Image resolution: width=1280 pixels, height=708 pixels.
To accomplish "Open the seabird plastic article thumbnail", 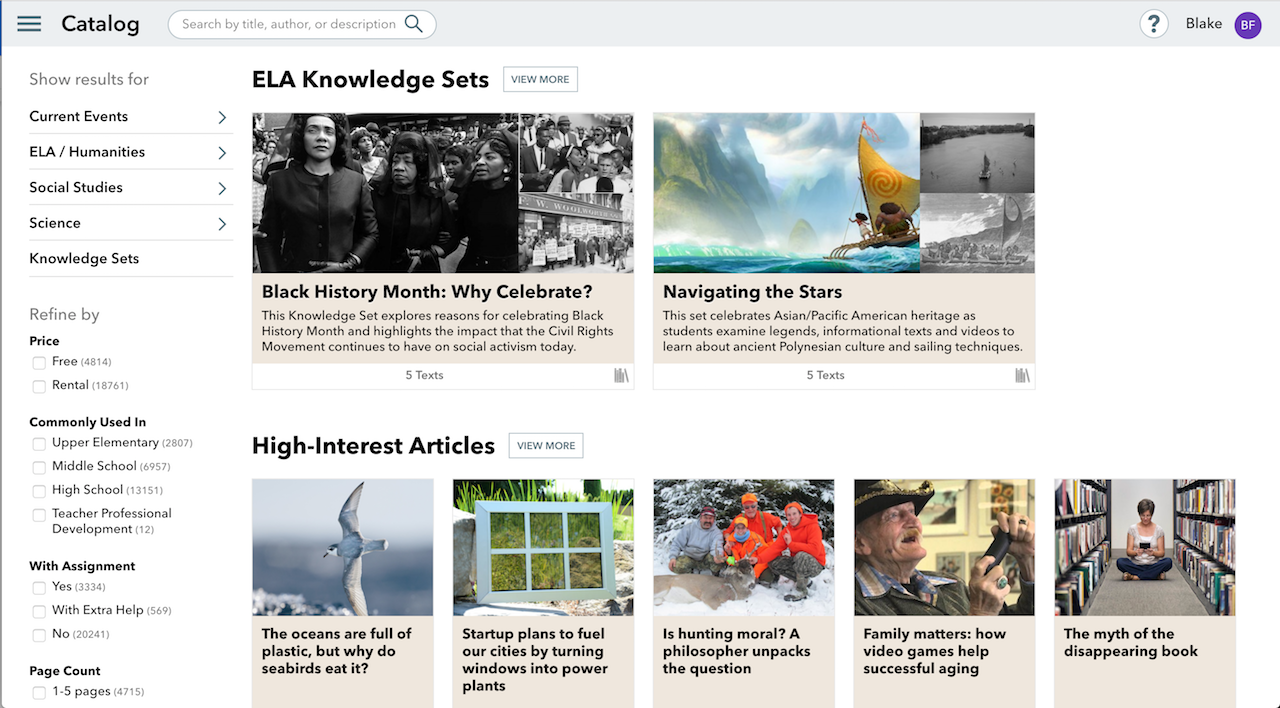I will (x=343, y=547).
